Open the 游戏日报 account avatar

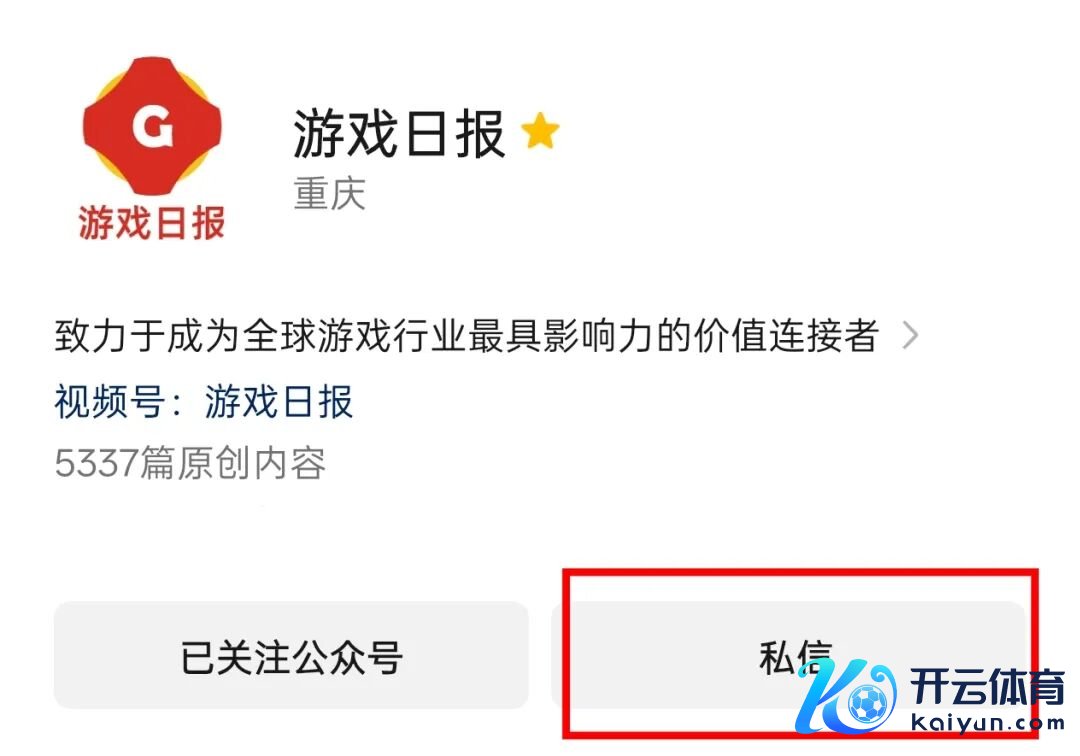pos(152,148)
